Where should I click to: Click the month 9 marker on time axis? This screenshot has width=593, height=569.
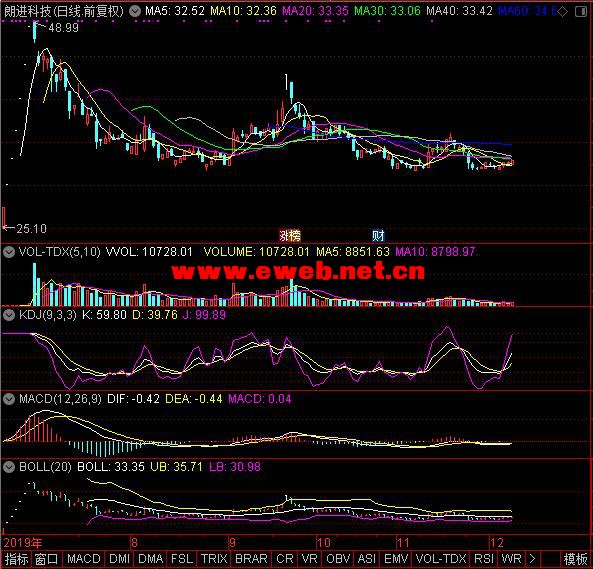[x=232, y=543]
